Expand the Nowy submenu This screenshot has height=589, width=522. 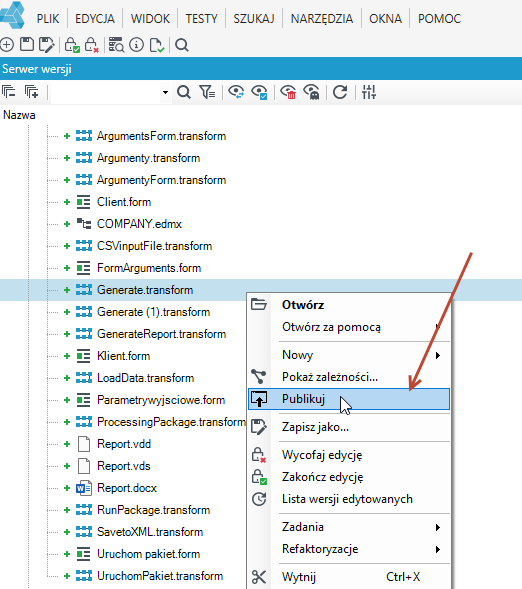tap(349, 355)
